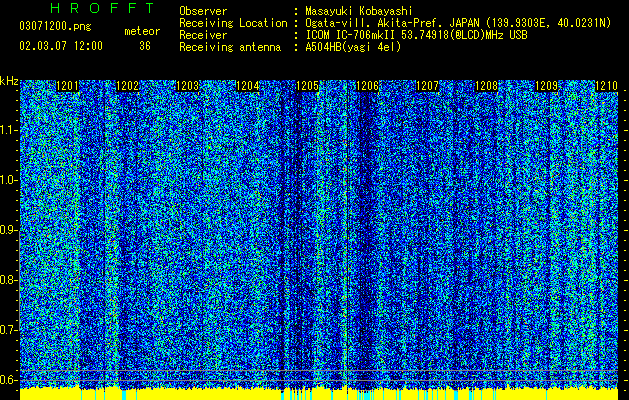Click the Observer label
This screenshot has width=629, height=400.
(203, 11)
